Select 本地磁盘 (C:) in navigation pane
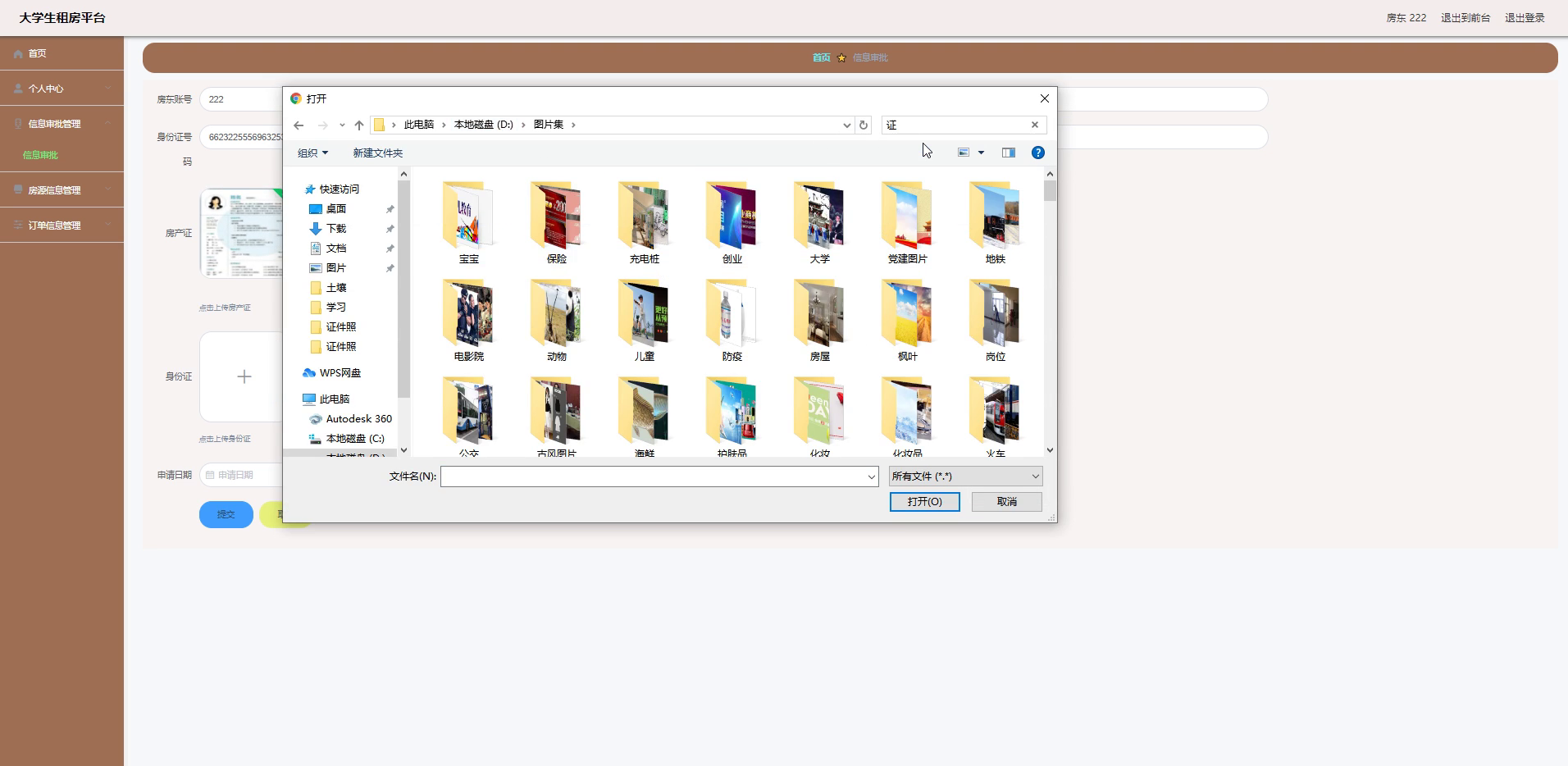Viewport: 1568px width, 766px height. tap(354, 439)
